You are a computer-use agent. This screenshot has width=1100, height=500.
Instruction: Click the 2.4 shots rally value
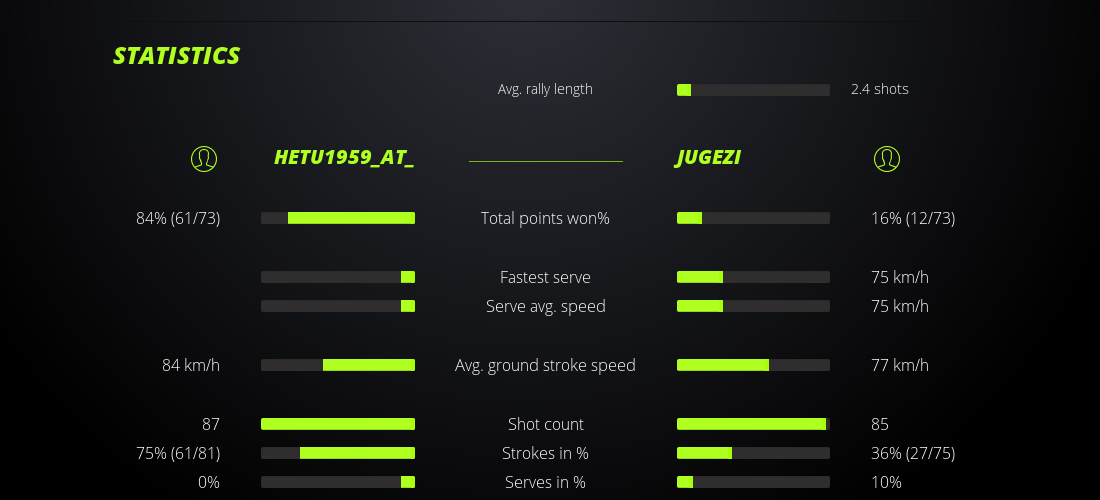point(880,89)
